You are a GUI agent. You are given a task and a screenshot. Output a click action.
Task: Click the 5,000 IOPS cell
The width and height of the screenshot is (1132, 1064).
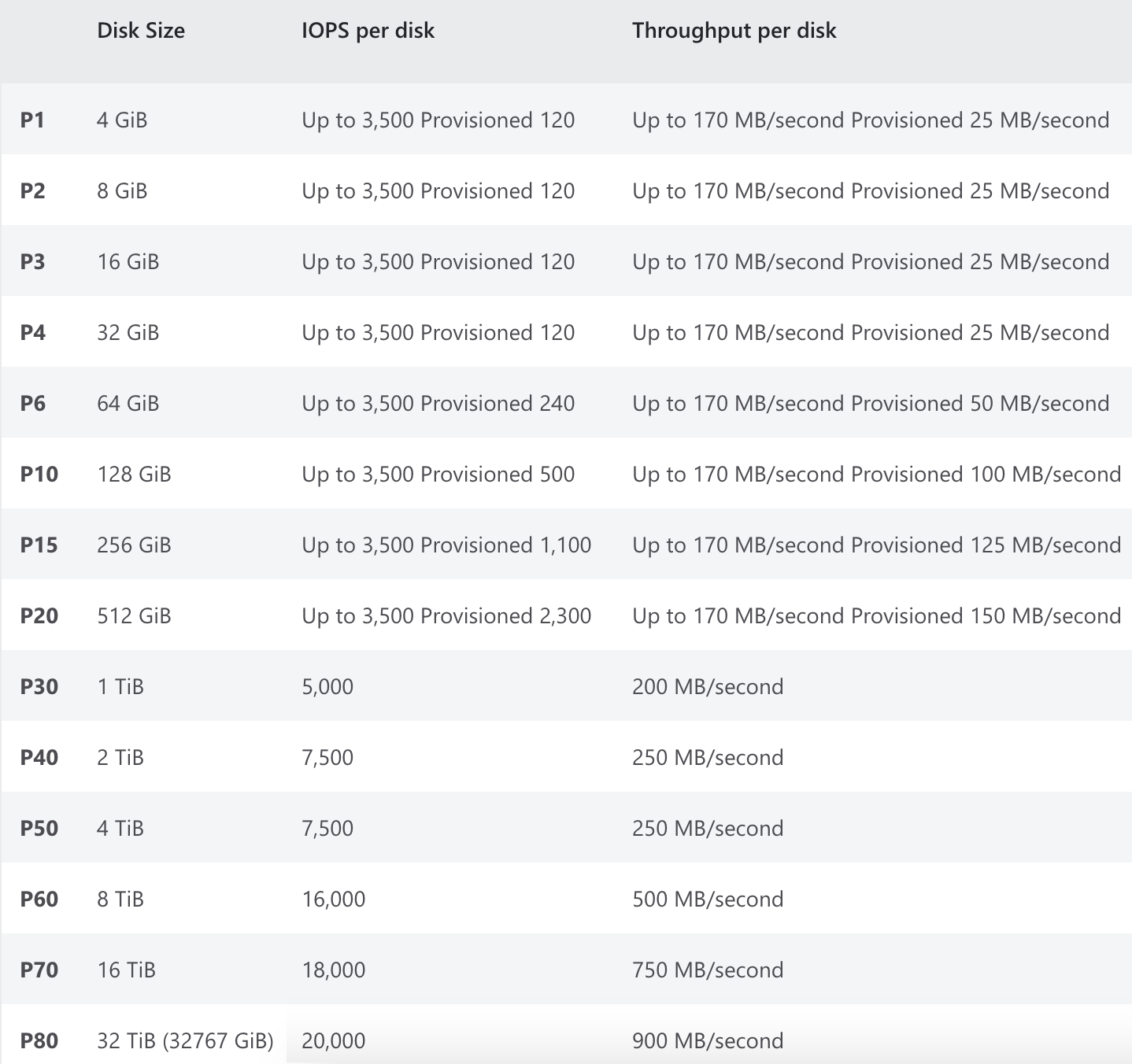(x=327, y=687)
